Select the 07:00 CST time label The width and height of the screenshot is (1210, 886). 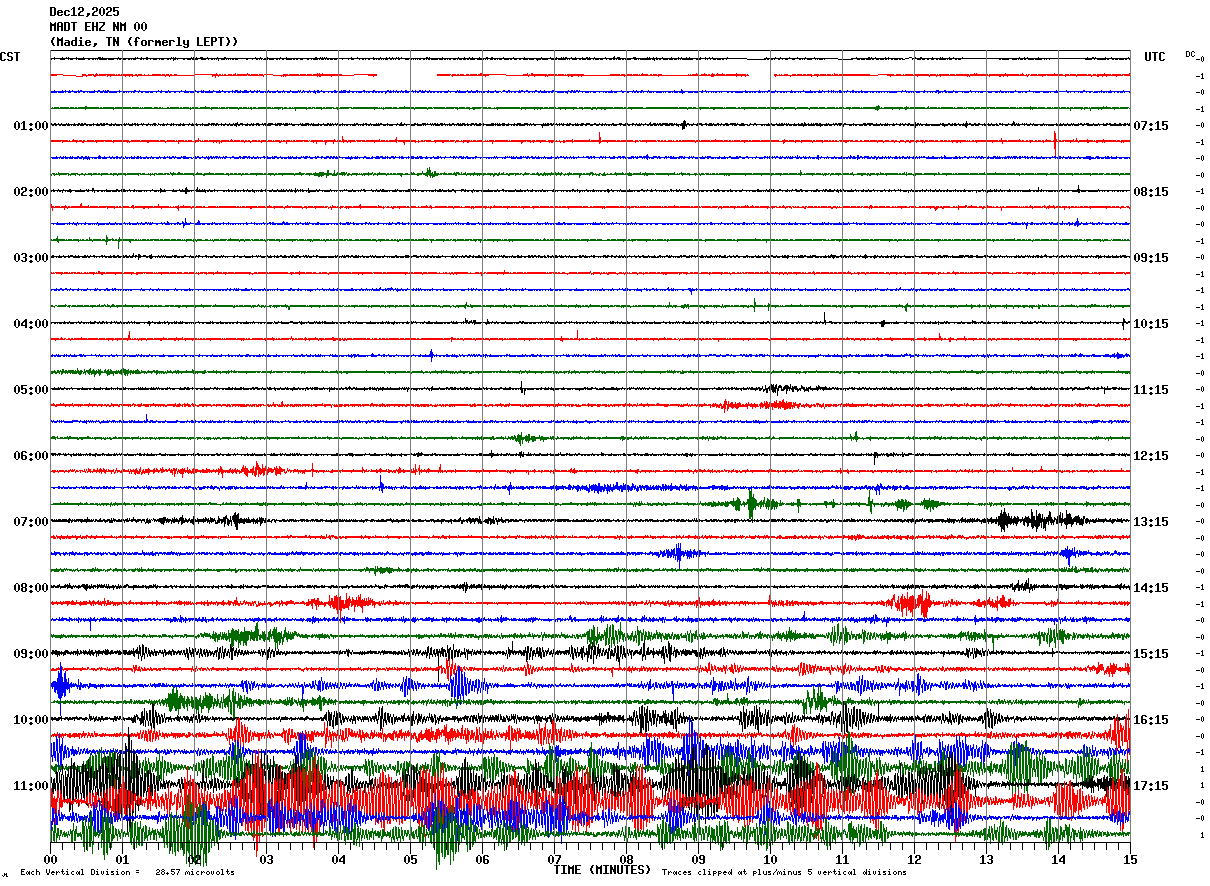click(x=31, y=522)
